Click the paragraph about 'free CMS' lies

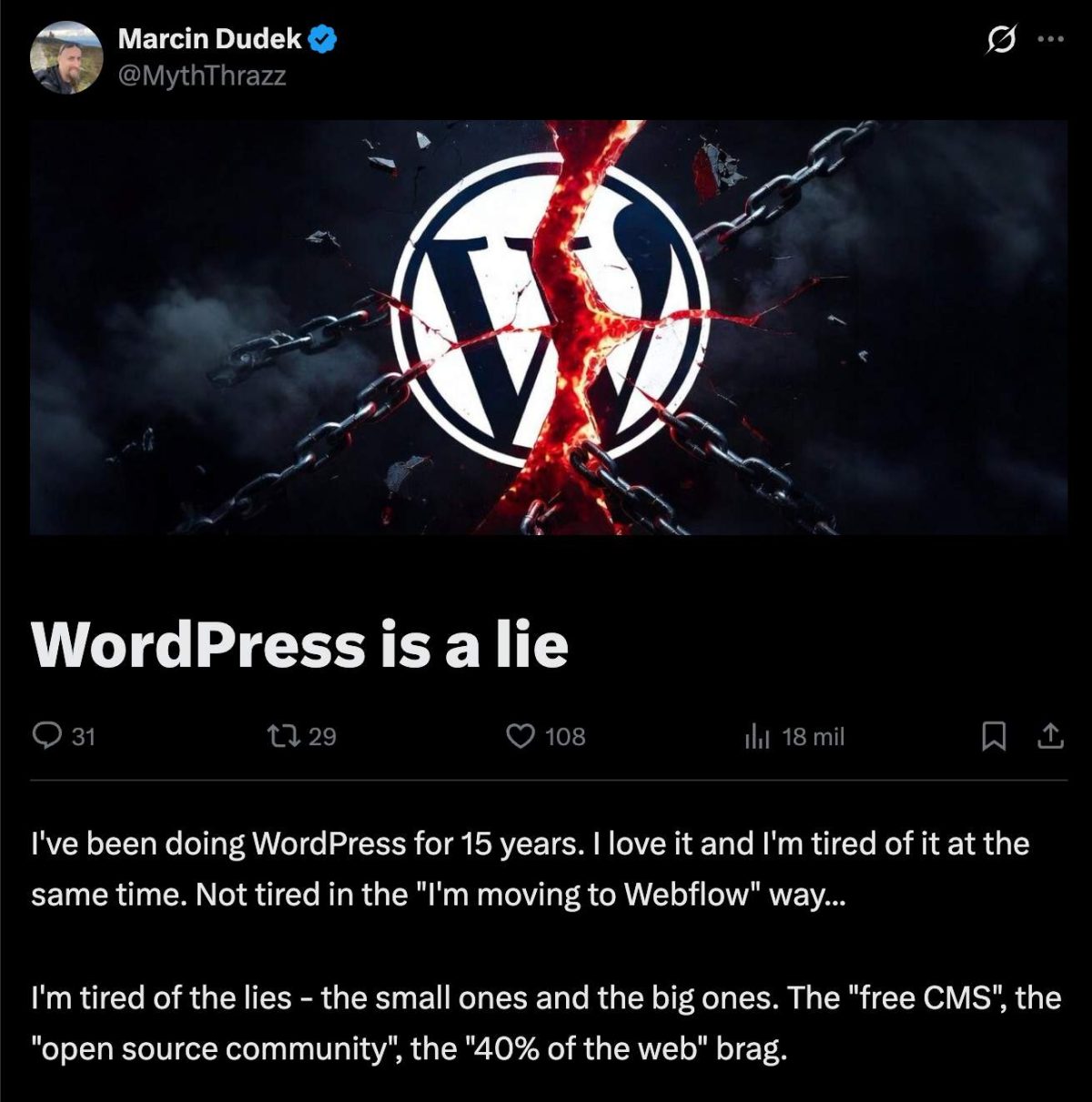point(546,1024)
